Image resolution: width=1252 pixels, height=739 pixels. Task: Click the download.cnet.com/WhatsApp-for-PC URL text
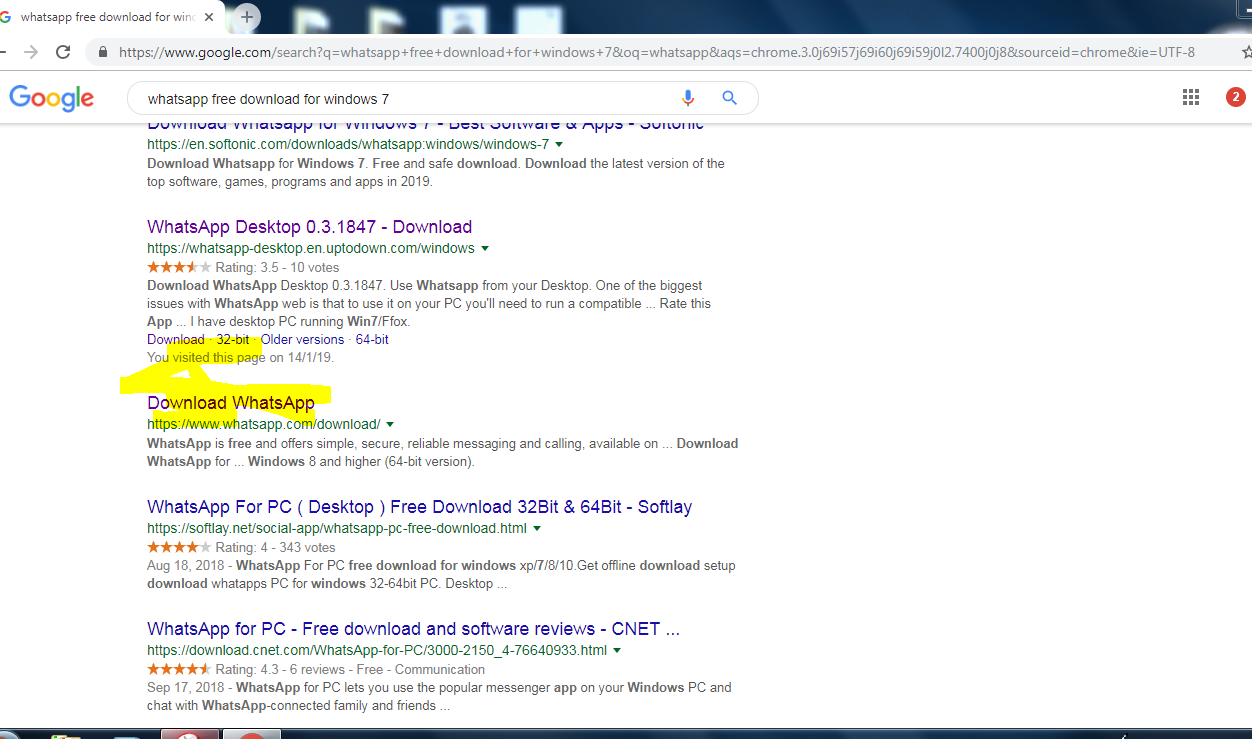pos(377,651)
